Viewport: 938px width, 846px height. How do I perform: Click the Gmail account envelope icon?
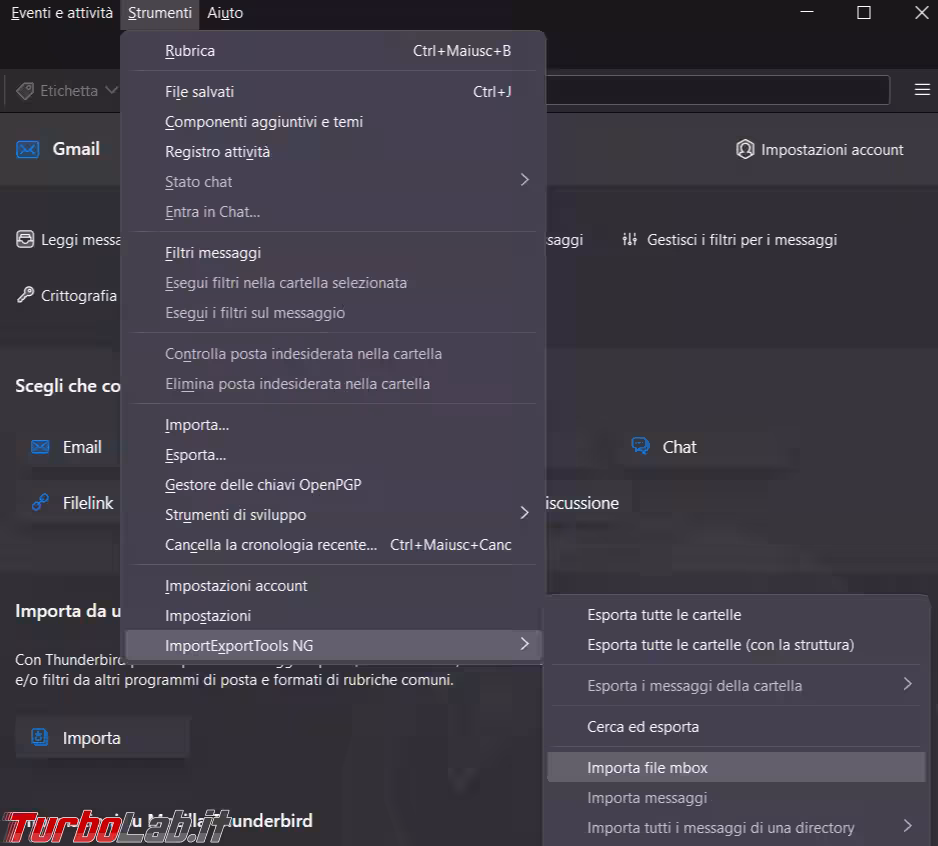[27, 149]
